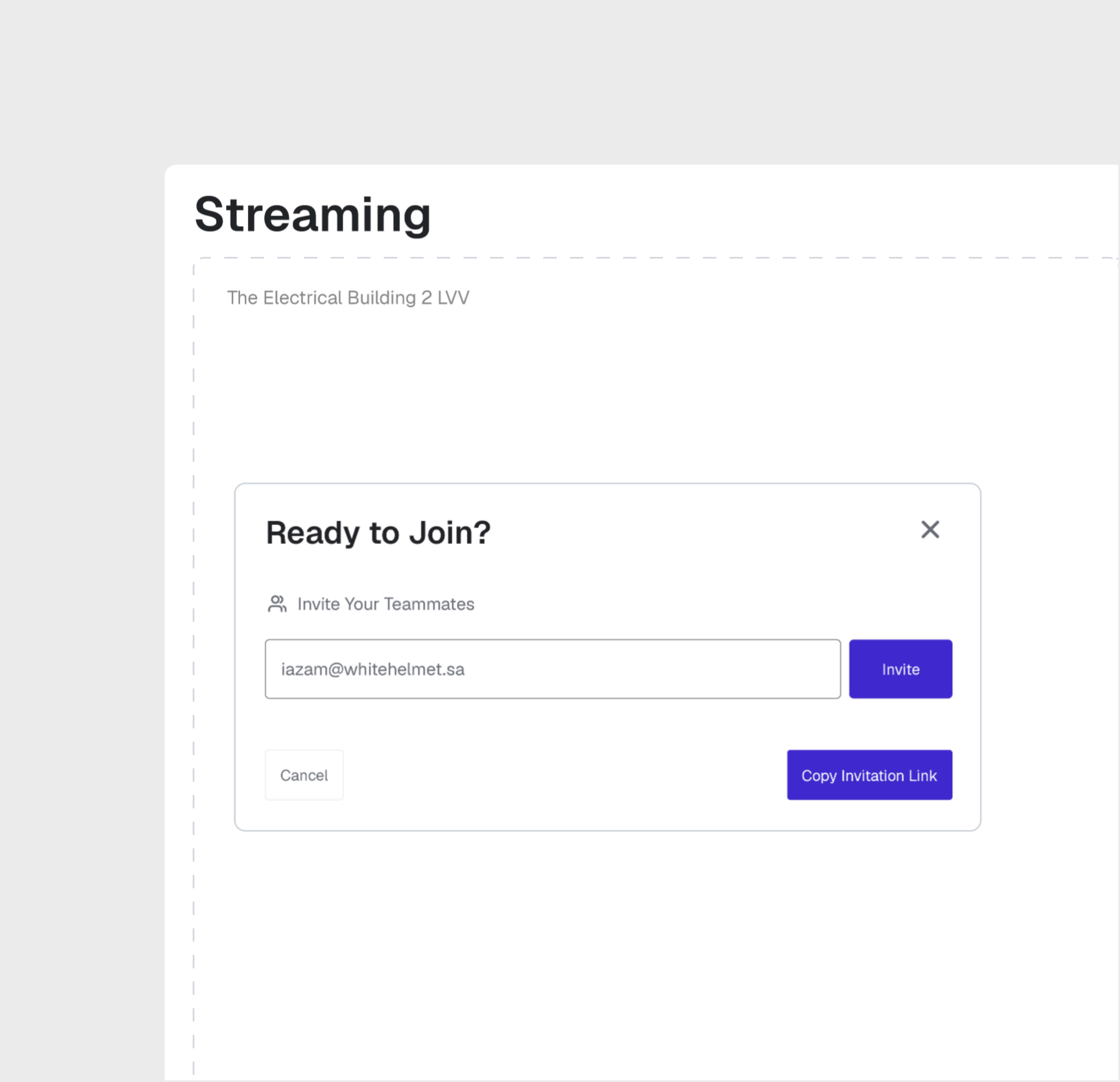Select The Electrical Building 2 LVV label
Image resolution: width=1120 pixels, height=1082 pixels.
point(348,298)
